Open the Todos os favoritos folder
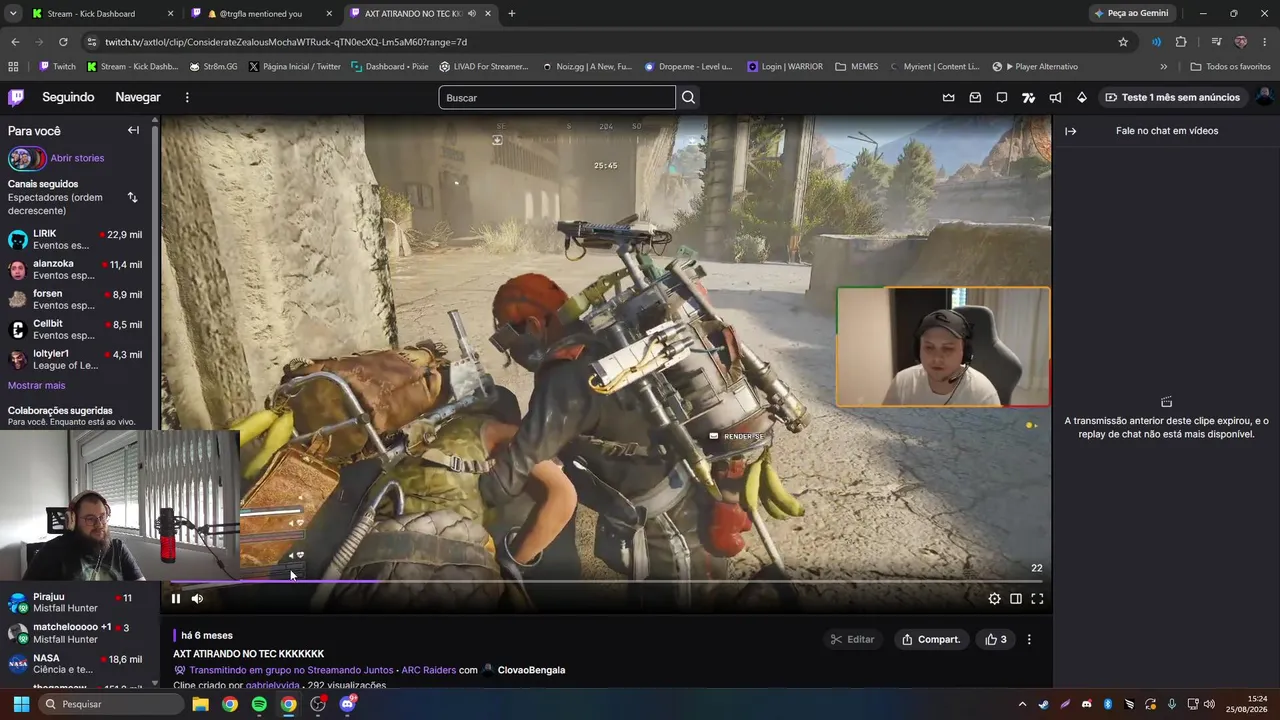The width and height of the screenshot is (1280, 720). point(1230,67)
